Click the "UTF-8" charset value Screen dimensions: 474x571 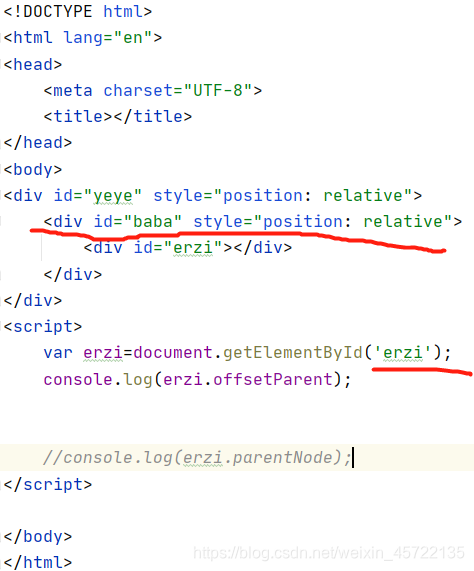click(x=218, y=90)
